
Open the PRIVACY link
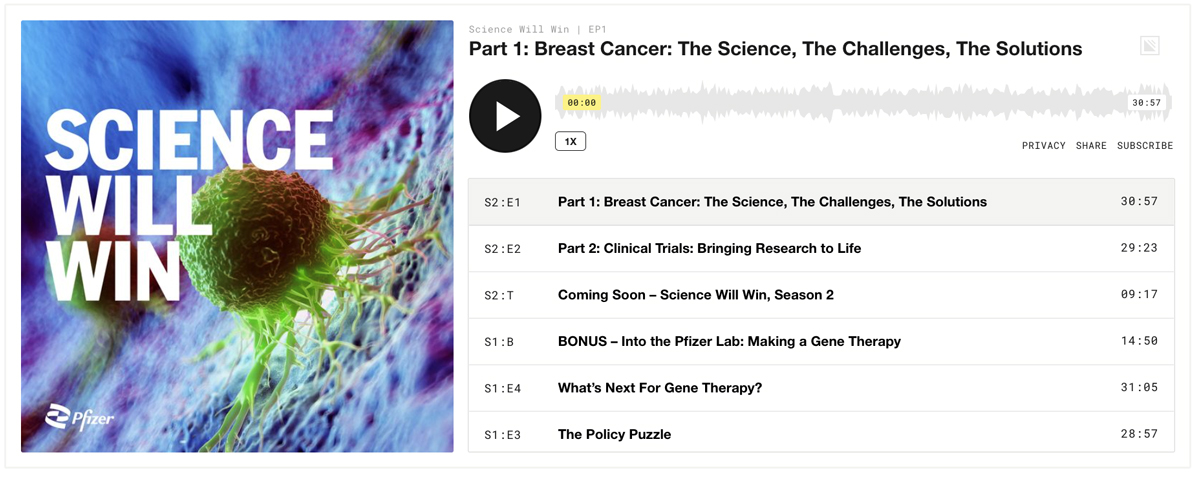(1043, 146)
